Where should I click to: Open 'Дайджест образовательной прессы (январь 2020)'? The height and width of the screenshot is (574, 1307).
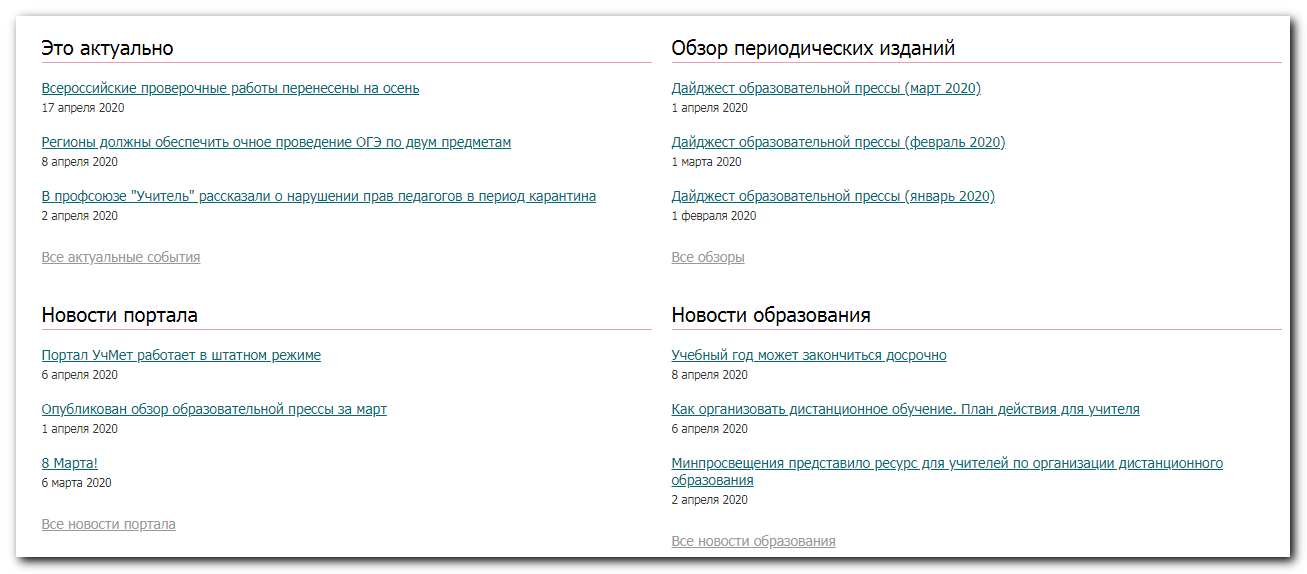coord(833,196)
